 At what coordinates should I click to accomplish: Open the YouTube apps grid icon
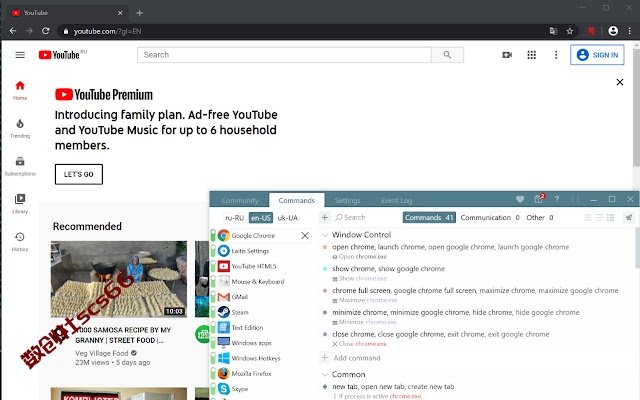[x=531, y=55]
